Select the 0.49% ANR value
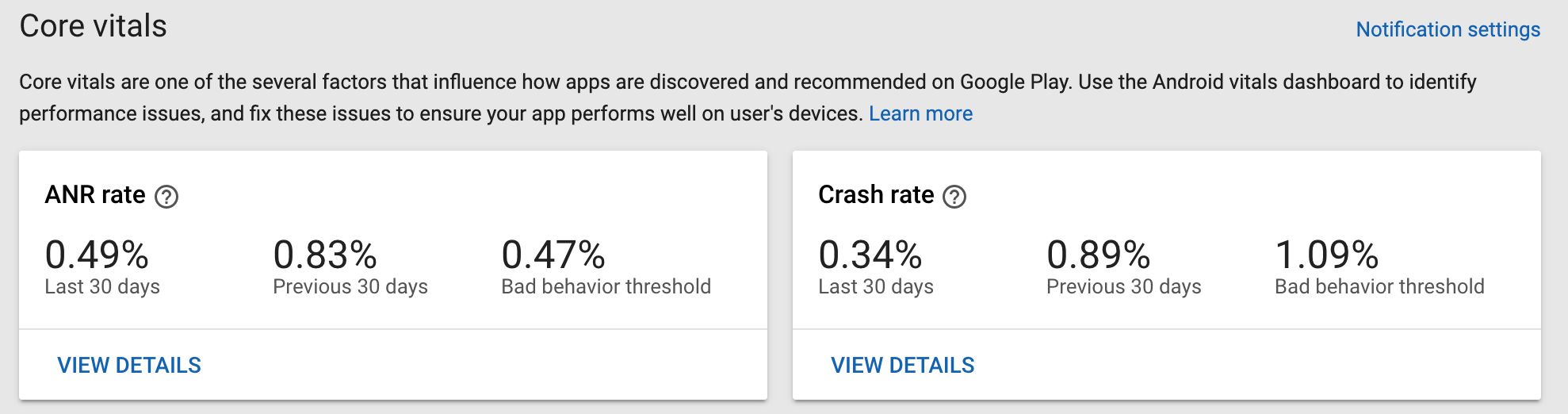The width and height of the screenshot is (1568, 414). 97,255
